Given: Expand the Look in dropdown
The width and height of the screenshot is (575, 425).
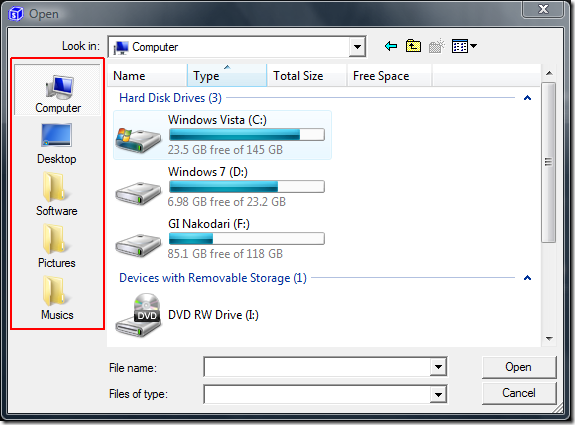Looking at the screenshot, I should (x=357, y=47).
